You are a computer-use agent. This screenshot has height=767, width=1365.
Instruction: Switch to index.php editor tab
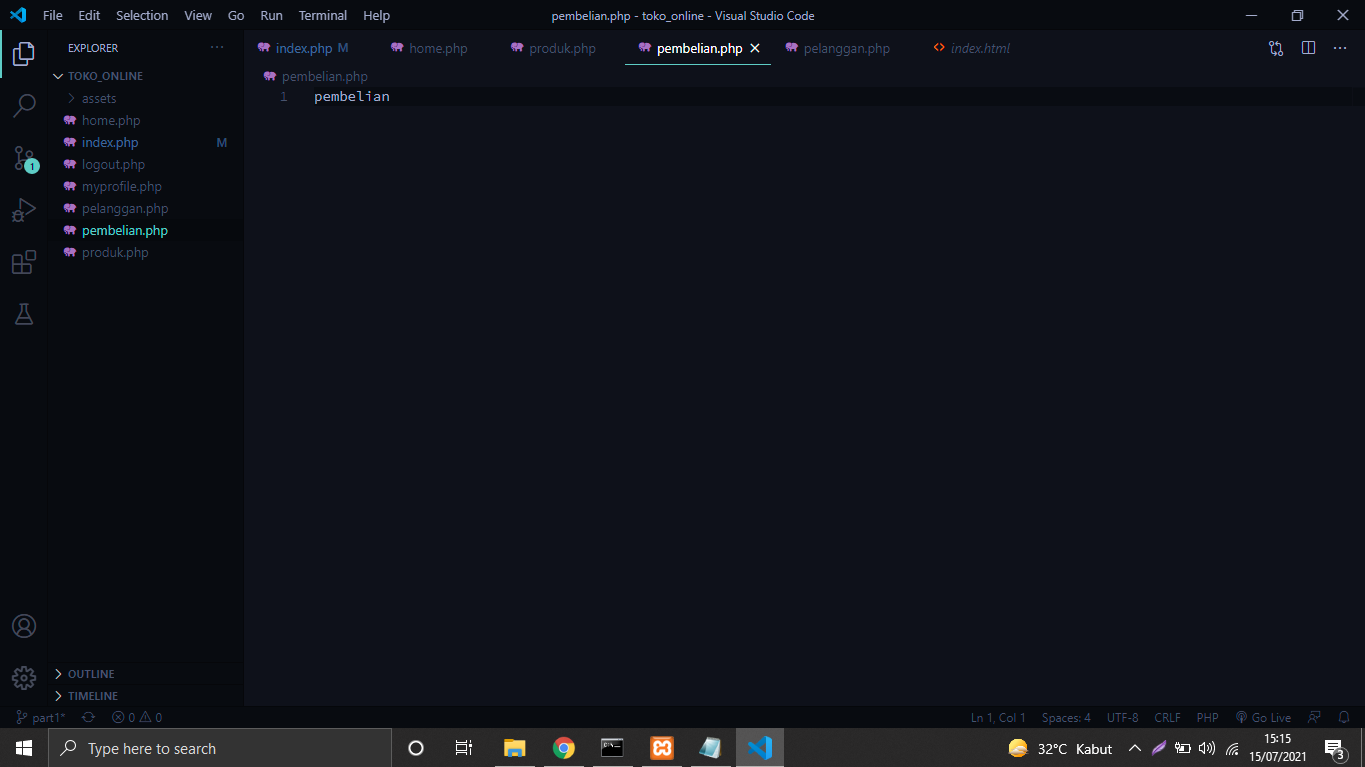303,48
